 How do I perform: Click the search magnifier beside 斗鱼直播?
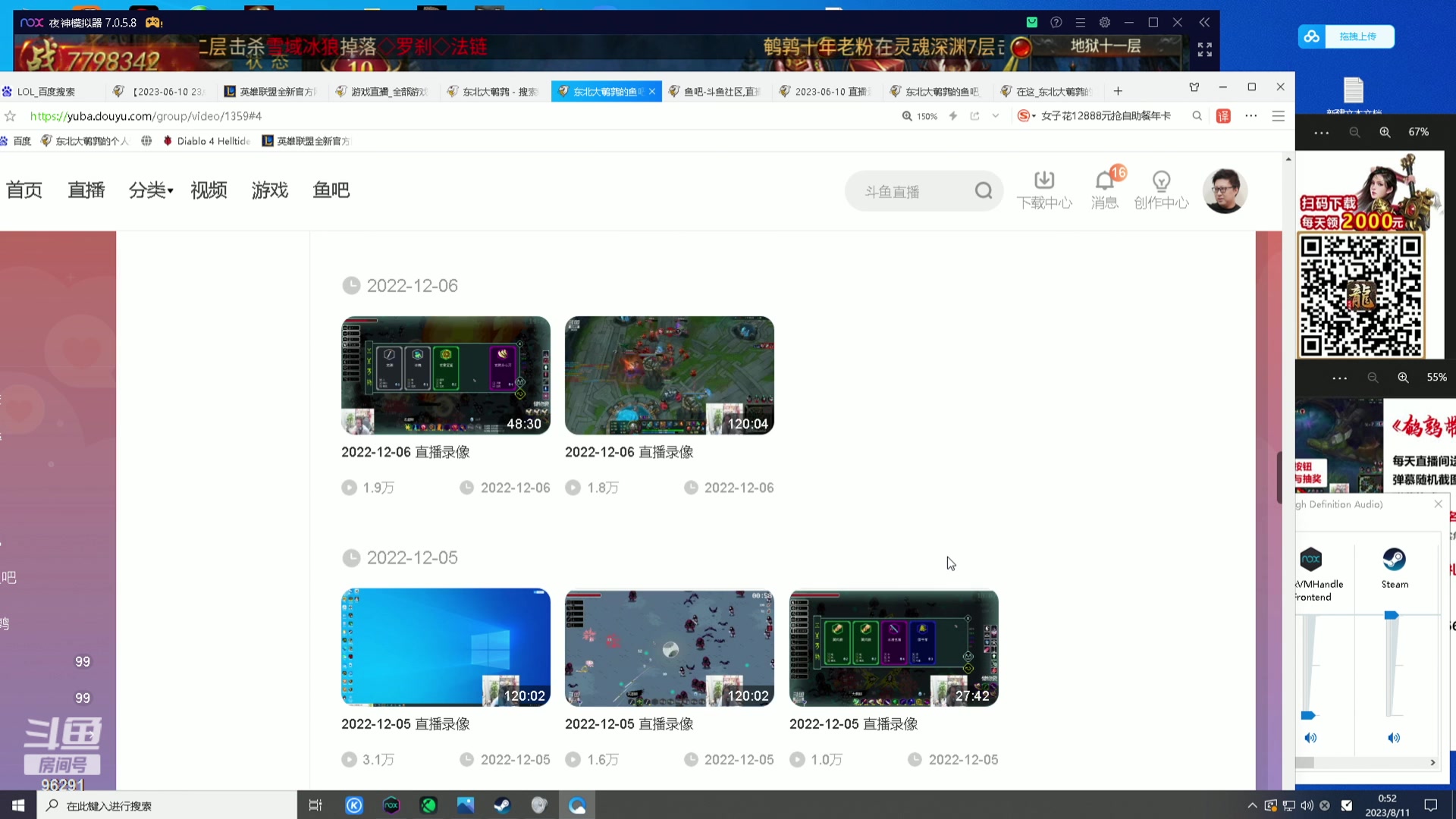pyautogui.click(x=983, y=190)
